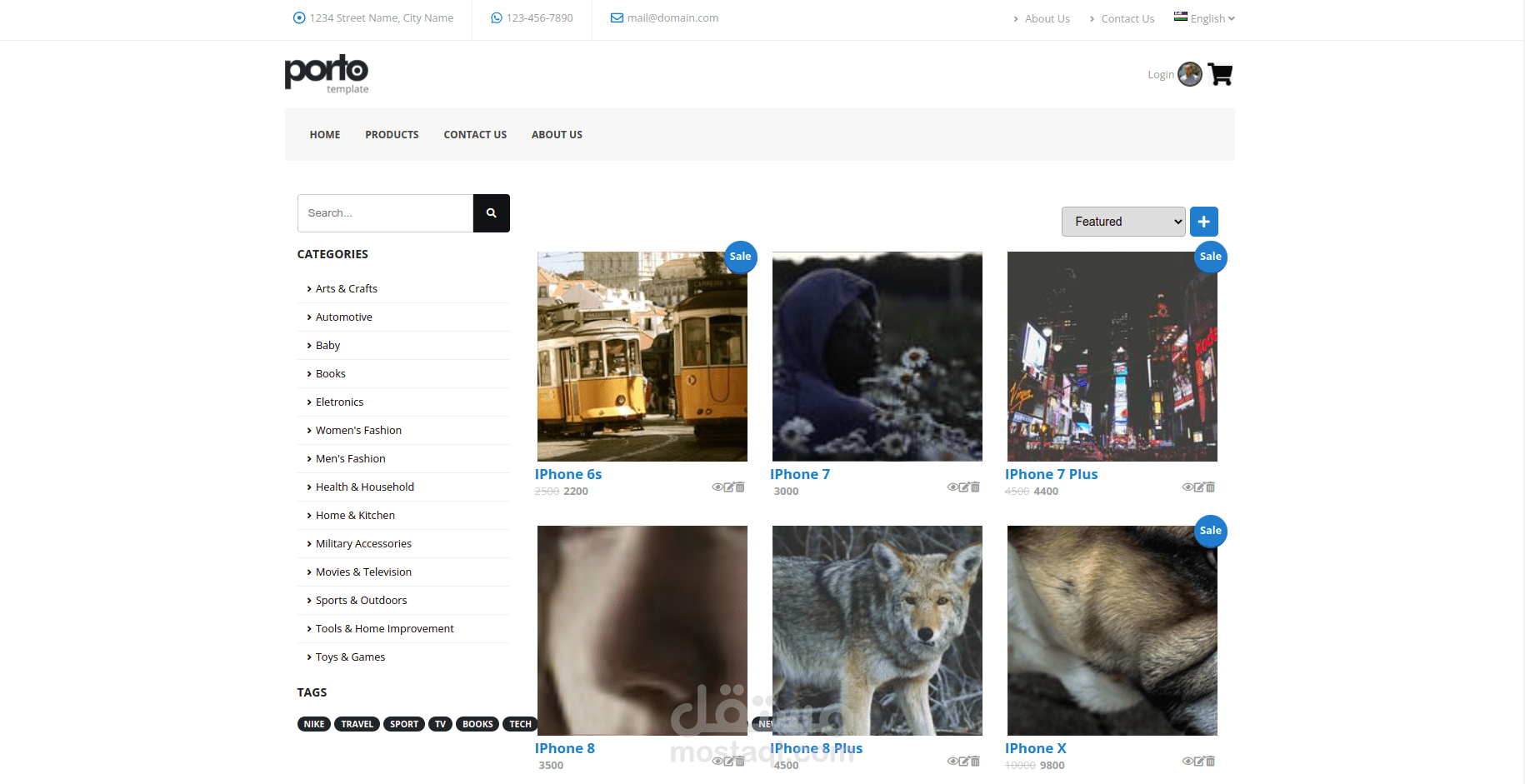1525x784 pixels.
Task: Delete the IPhone 8 Plus product
Action: click(975, 762)
